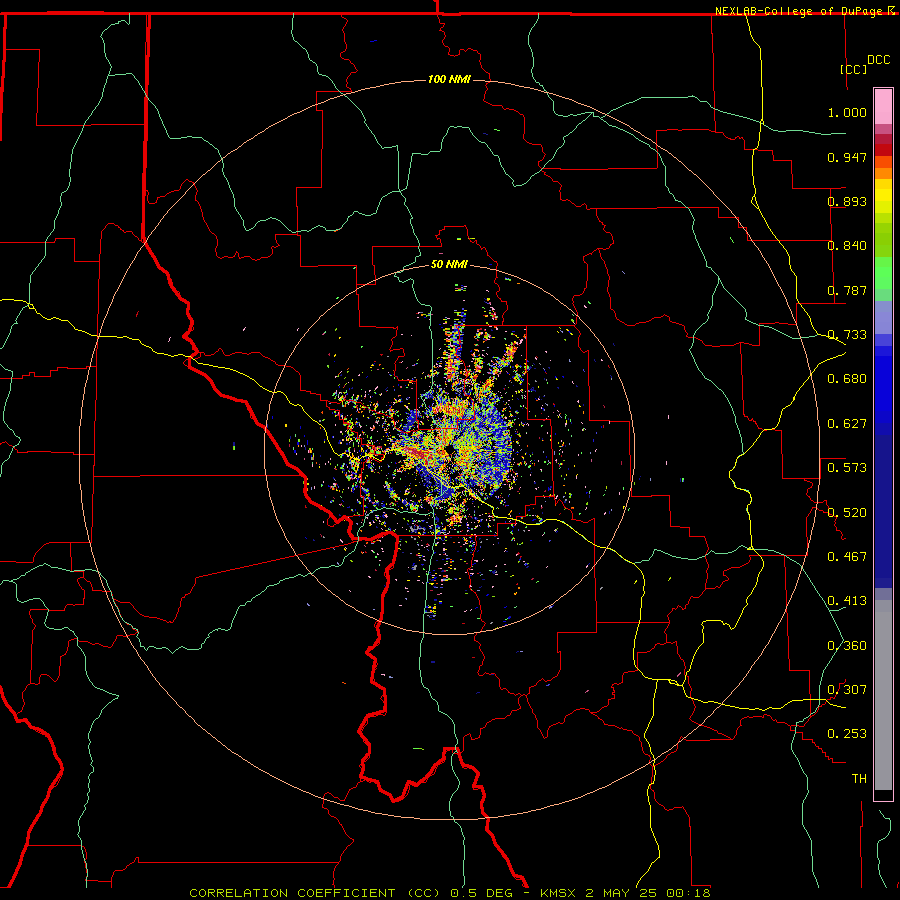Select the 0.467 legend value
Screen dimensions: 900x900
tap(847, 557)
